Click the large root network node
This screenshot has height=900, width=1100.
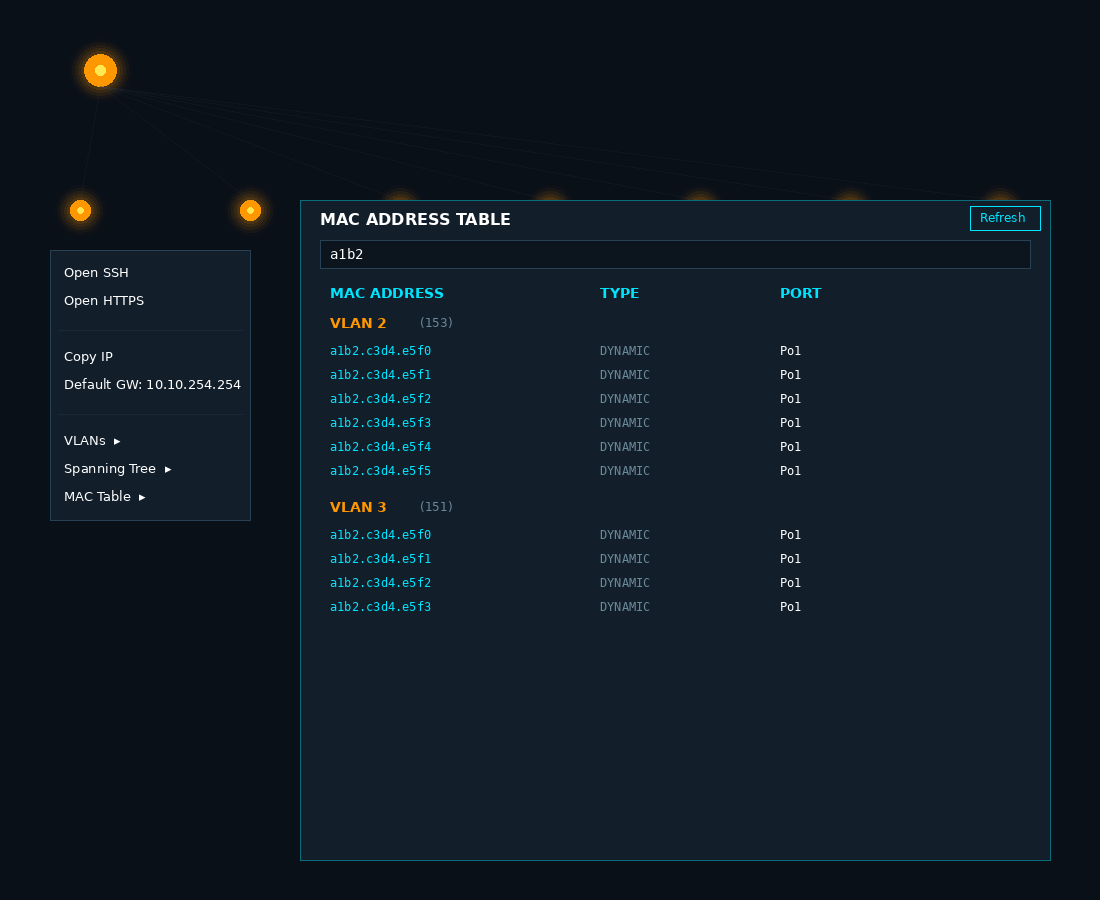(x=100, y=71)
